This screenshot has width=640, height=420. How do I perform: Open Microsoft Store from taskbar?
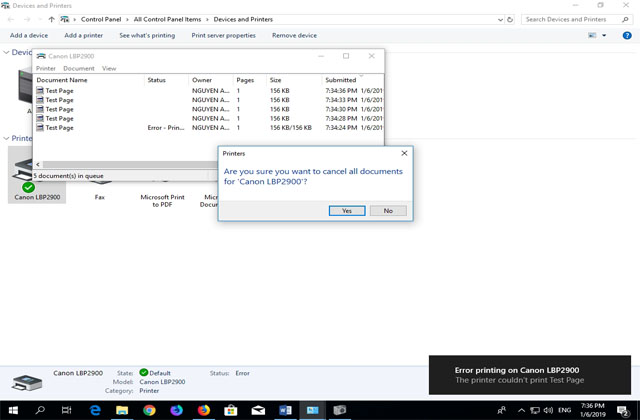click(x=231, y=410)
